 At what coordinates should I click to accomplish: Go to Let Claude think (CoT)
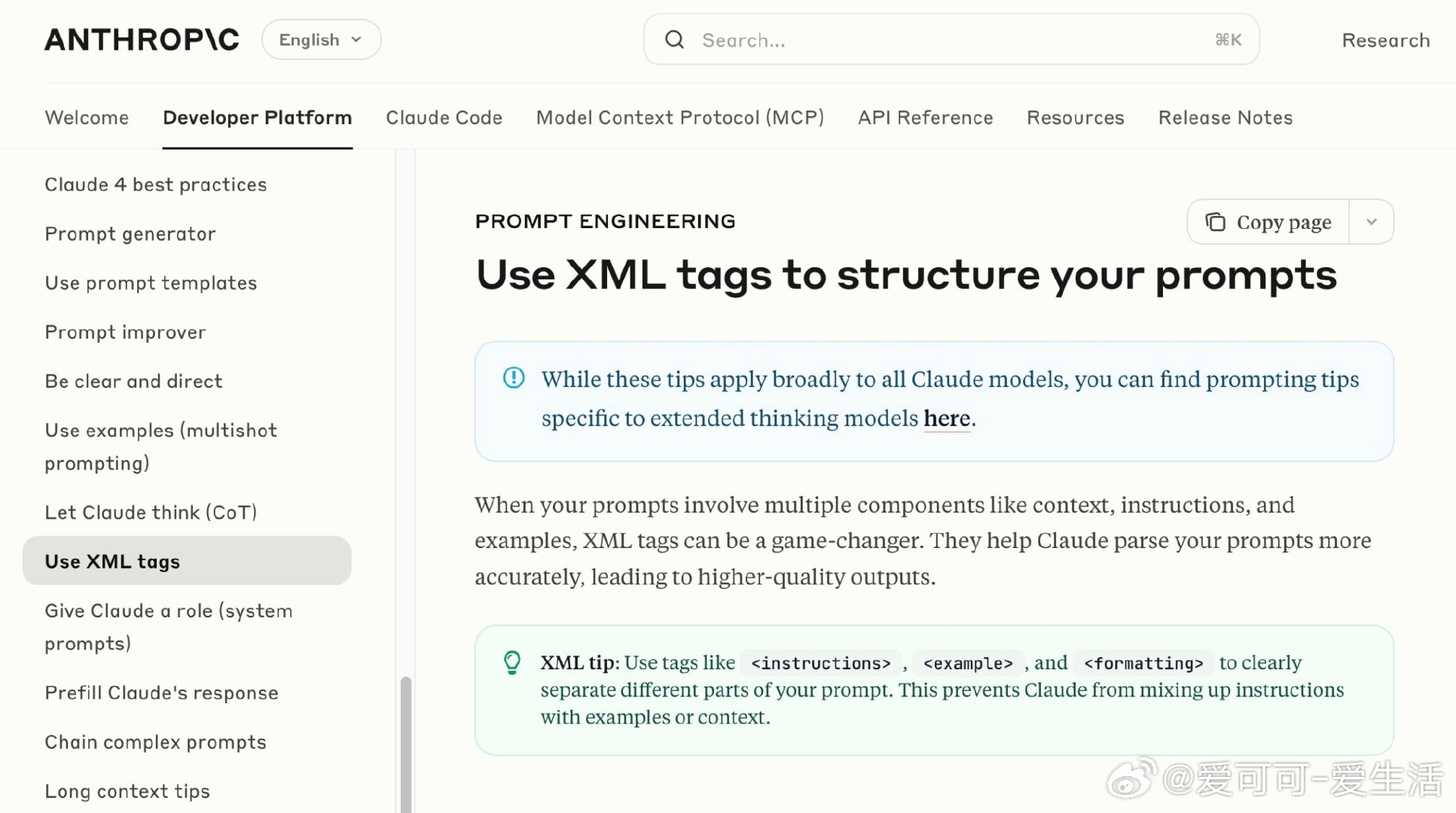click(151, 513)
